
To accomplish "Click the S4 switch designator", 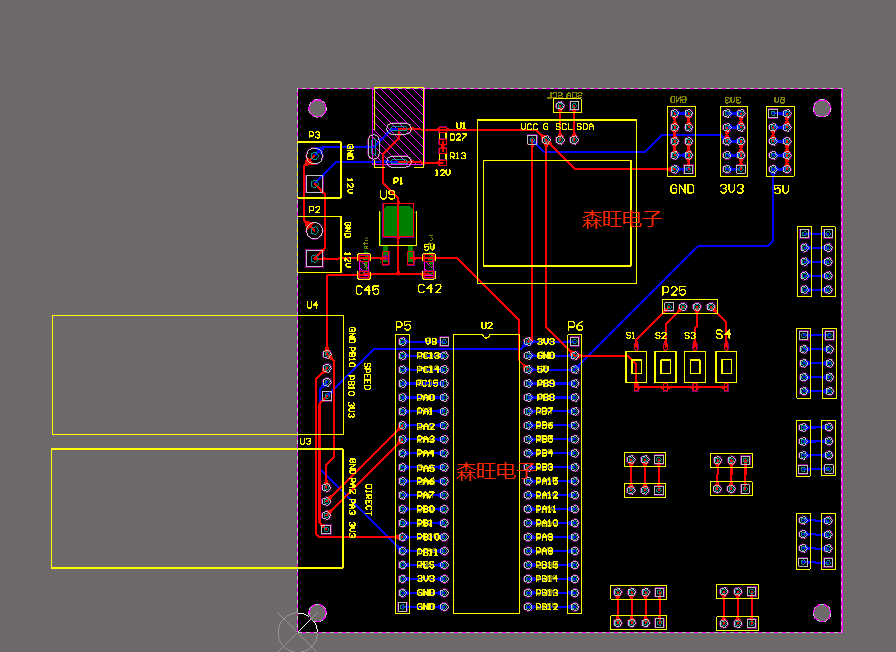I will pos(723,334).
